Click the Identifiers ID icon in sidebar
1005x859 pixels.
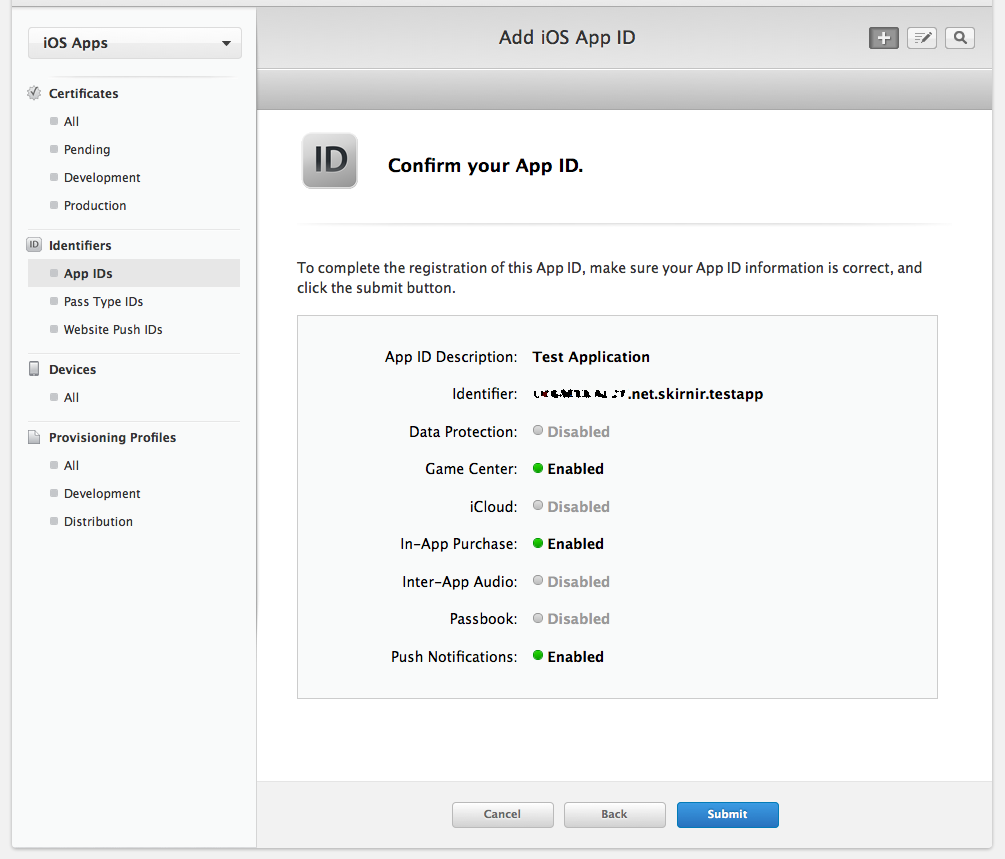(34, 245)
